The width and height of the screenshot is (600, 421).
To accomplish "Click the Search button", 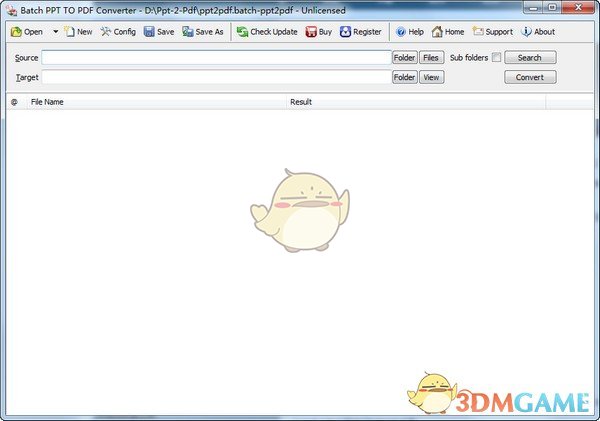I will tap(530, 57).
